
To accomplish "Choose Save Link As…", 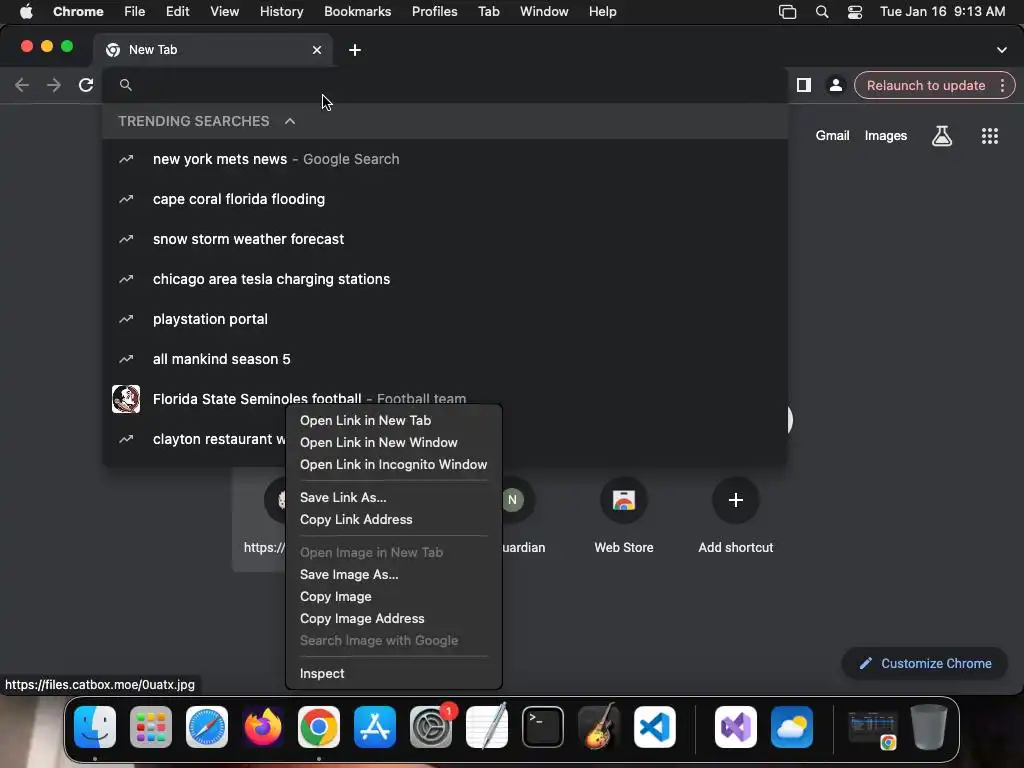I will pyautogui.click(x=394, y=498).
